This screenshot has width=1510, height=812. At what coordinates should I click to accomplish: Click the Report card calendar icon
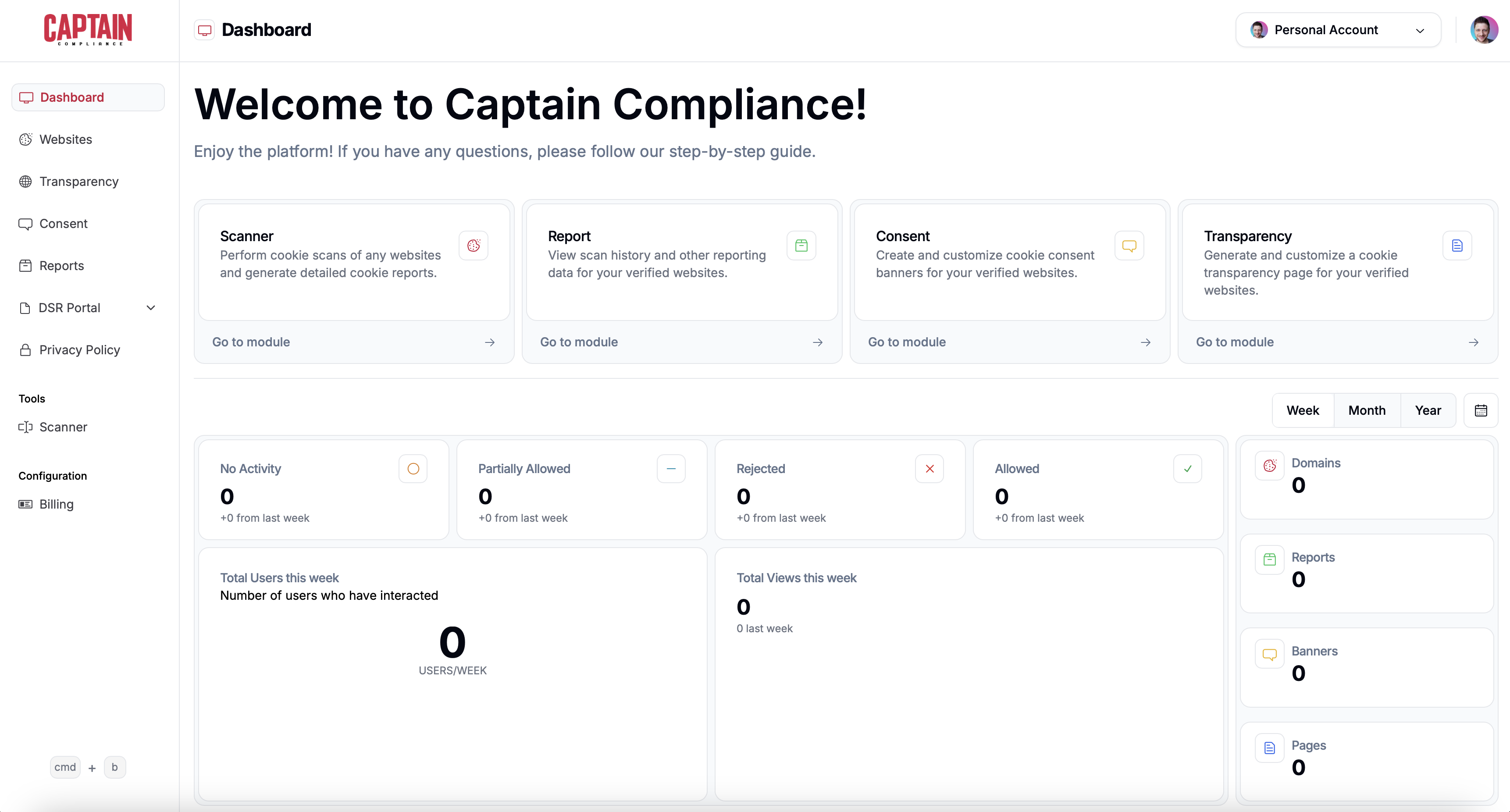click(801, 245)
